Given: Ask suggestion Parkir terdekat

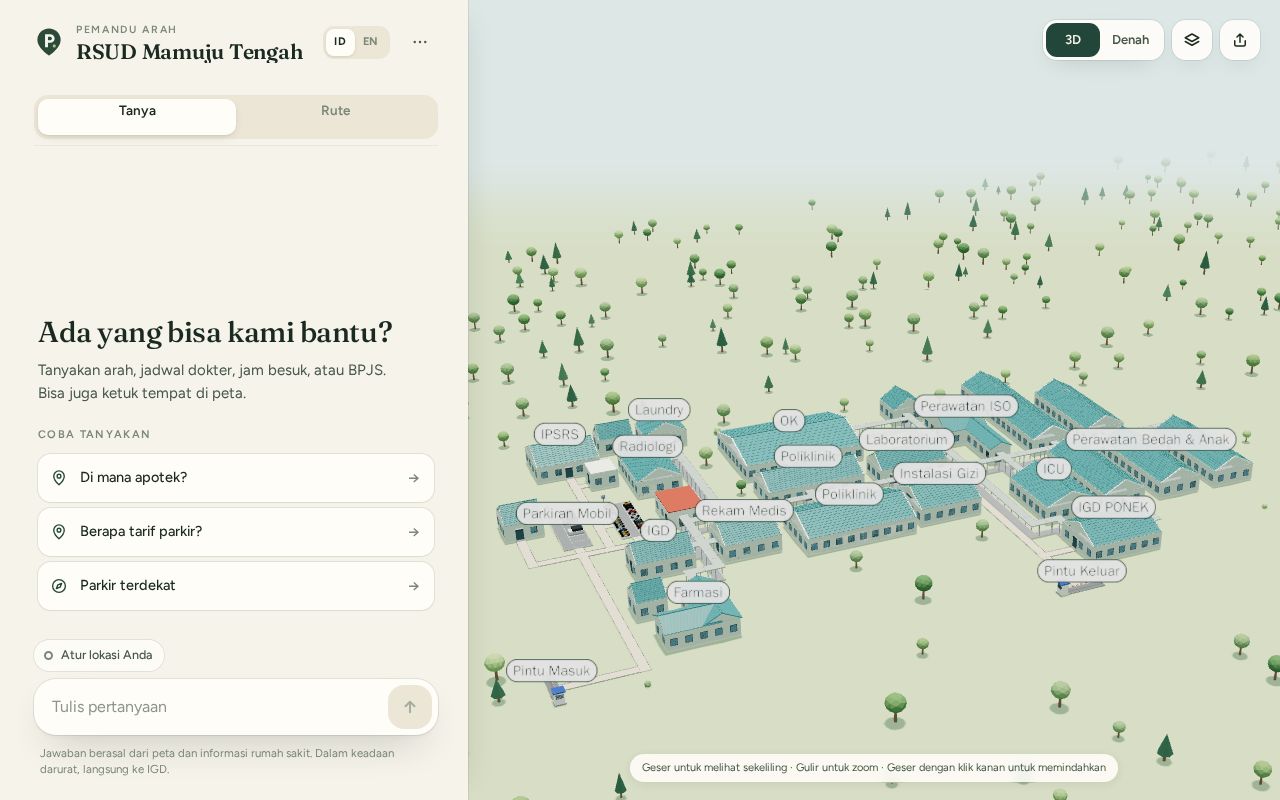Looking at the screenshot, I should pyautogui.click(x=236, y=586).
